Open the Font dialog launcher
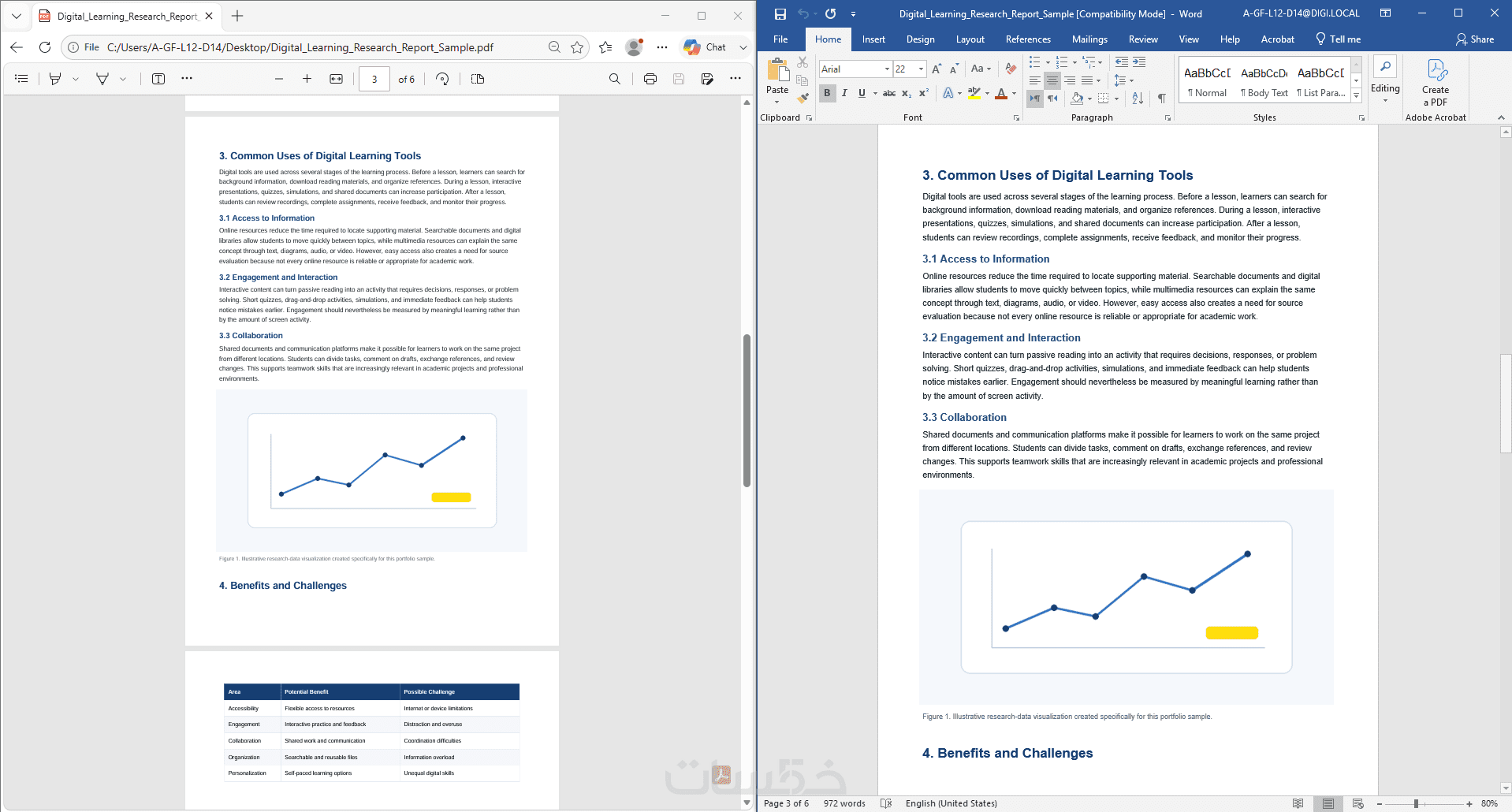 1016,118
